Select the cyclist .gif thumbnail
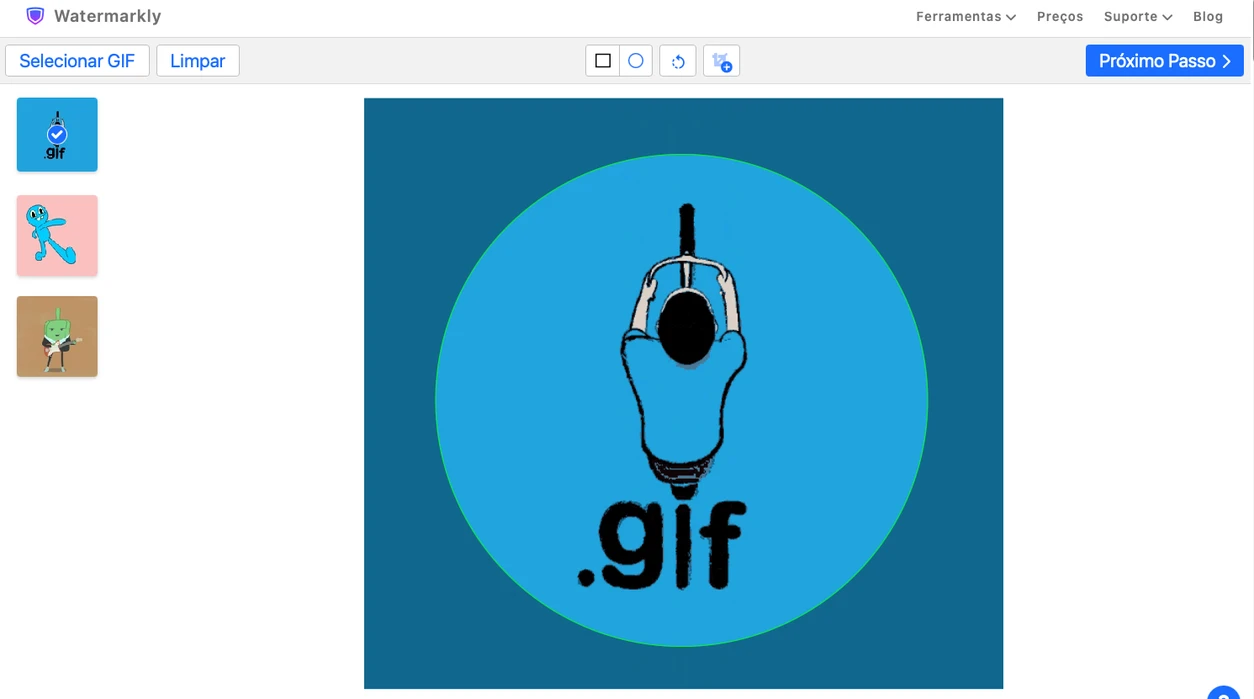The width and height of the screenshot is (1254, 699). point(57,134)
